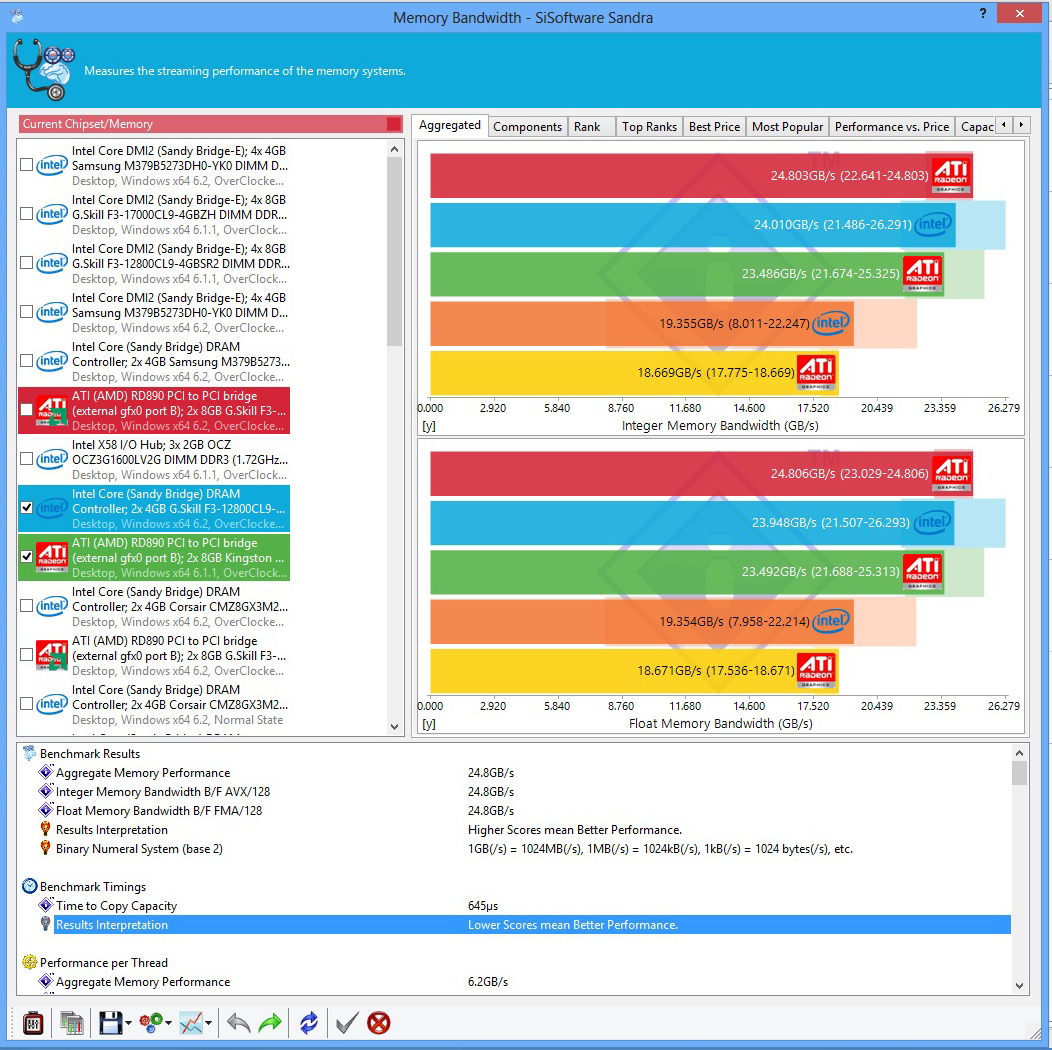Click the copy results chart icon
The width and height of the screenshot is (1052, 1050).
tap(72, 1023)
